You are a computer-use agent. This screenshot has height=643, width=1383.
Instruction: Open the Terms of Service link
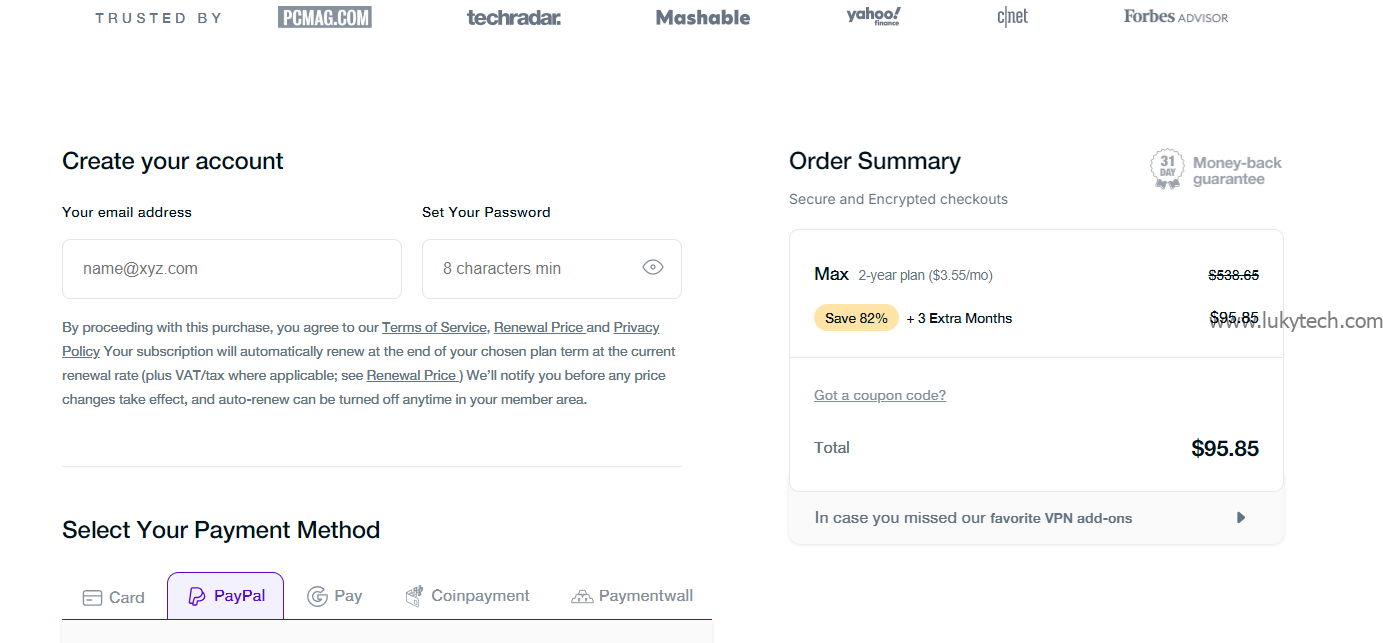click(434, 327)
